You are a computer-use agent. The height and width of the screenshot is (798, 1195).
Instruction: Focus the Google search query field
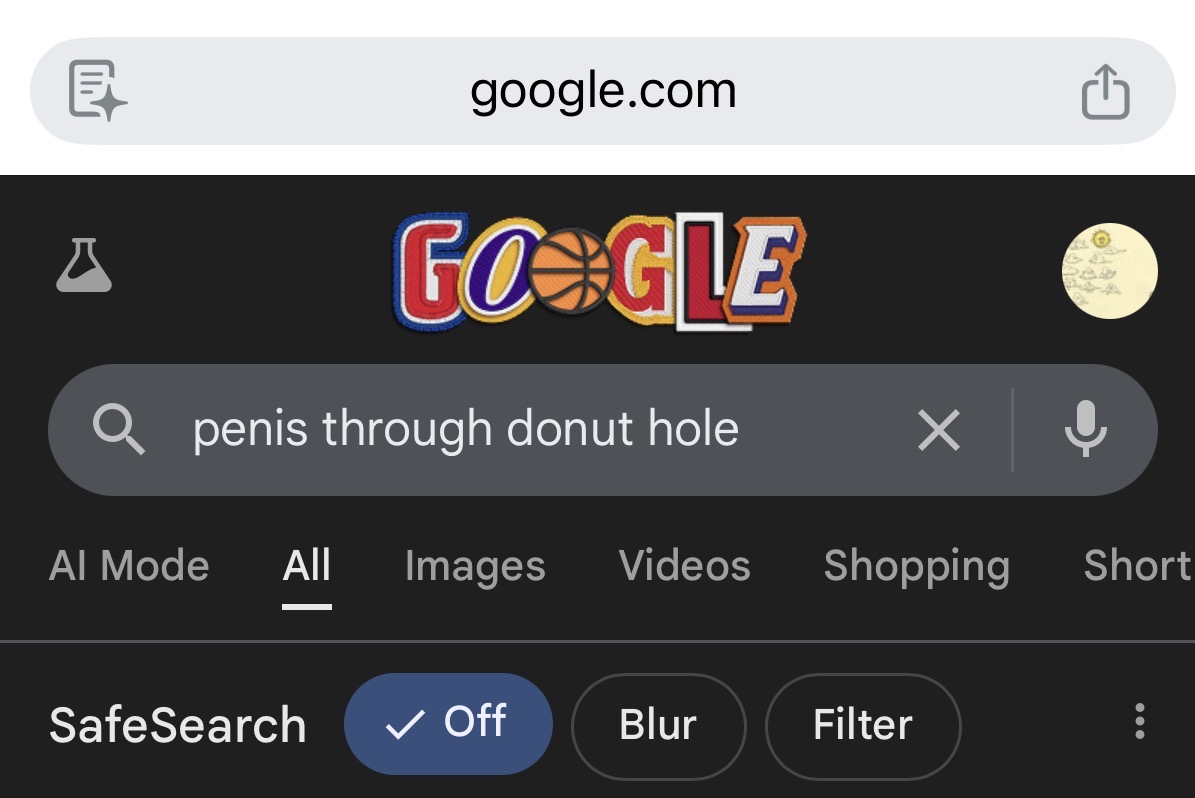[x=500, y=430]
